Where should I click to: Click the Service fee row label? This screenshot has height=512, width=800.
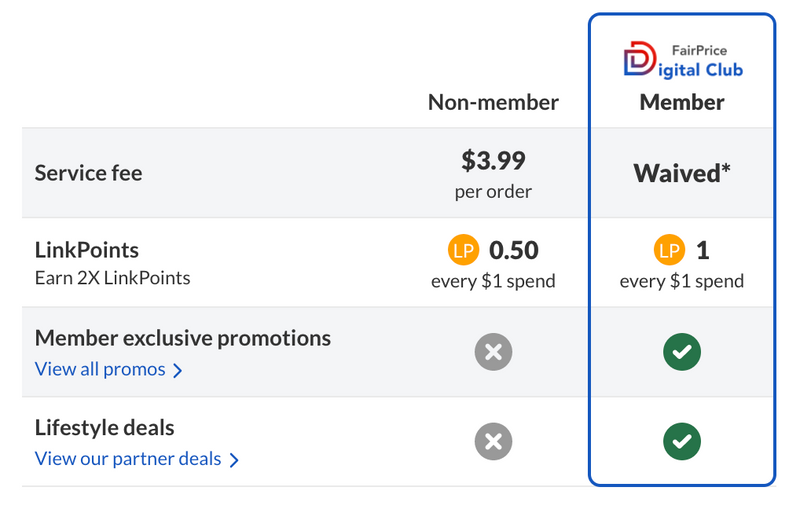(88, 173)
